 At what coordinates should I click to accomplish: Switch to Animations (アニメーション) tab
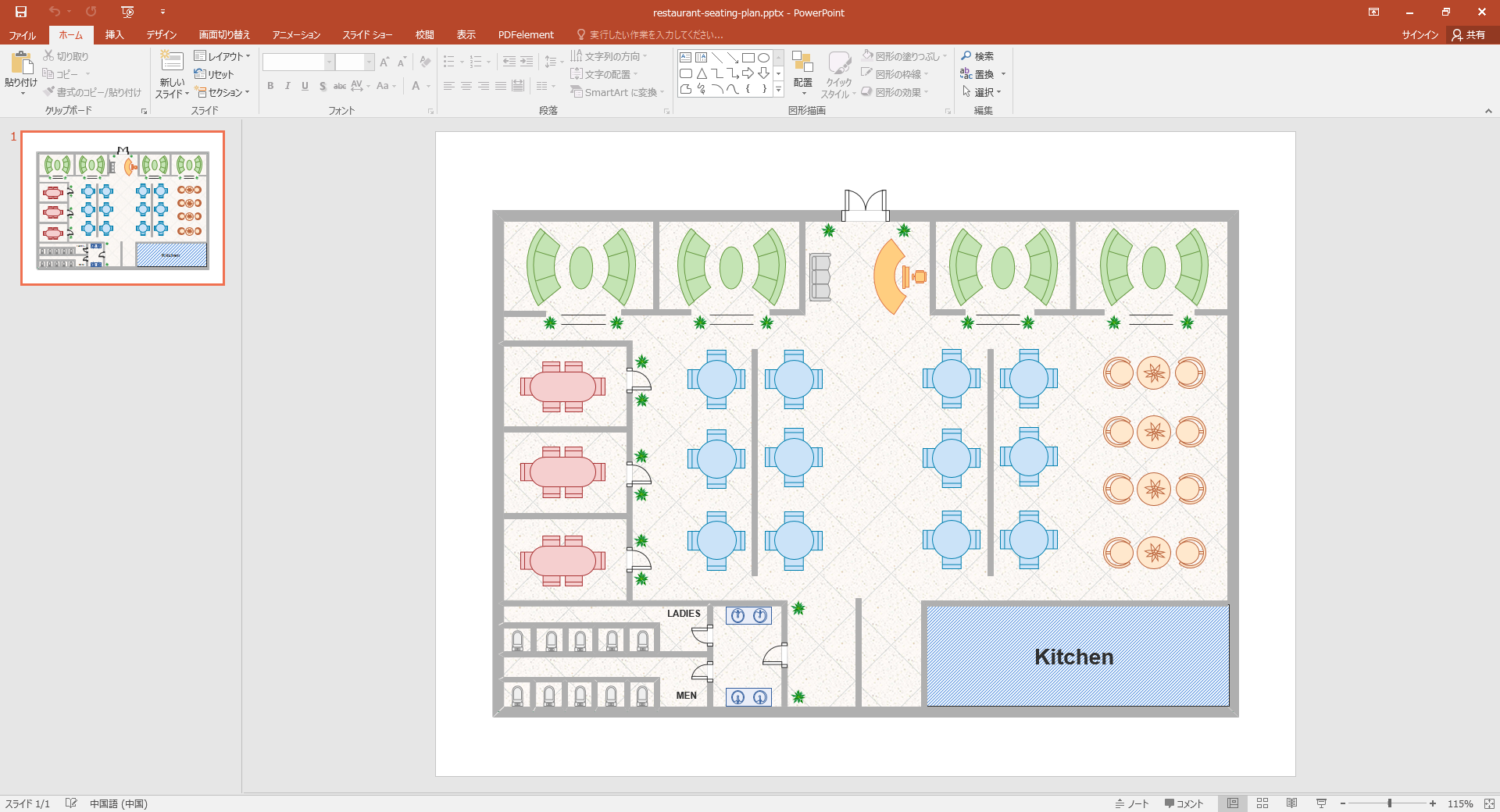tap(296, 35)
